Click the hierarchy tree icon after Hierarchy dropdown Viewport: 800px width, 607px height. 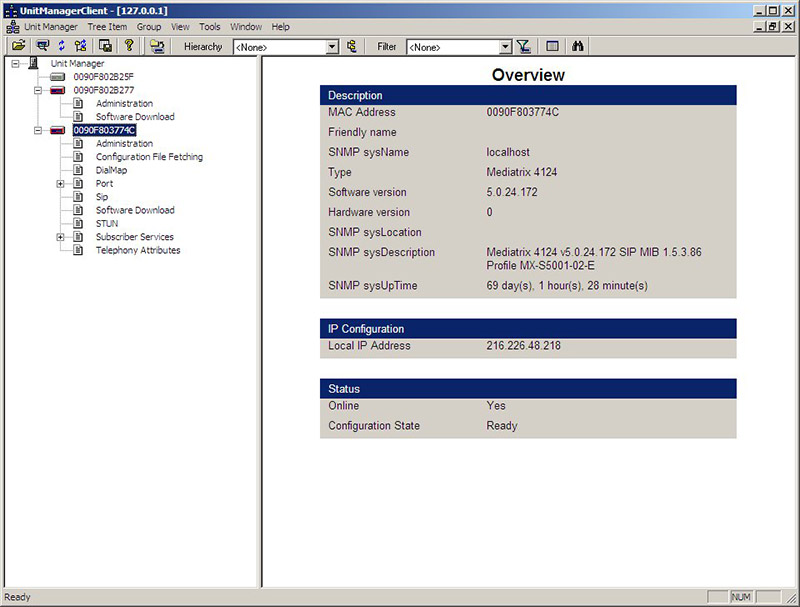click(x=352, y=46)
